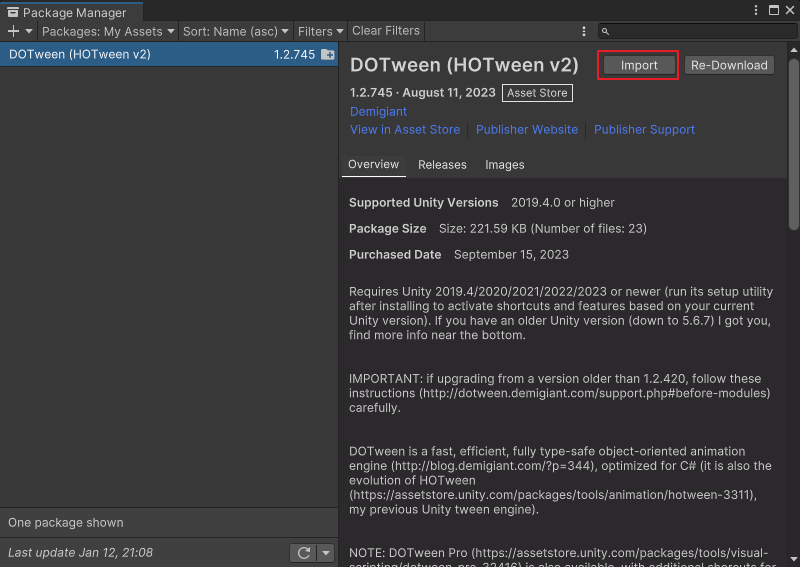This screenshot has height=567, width=800.
Task: Click the Asset Store tag label
Action: point(537,93)
